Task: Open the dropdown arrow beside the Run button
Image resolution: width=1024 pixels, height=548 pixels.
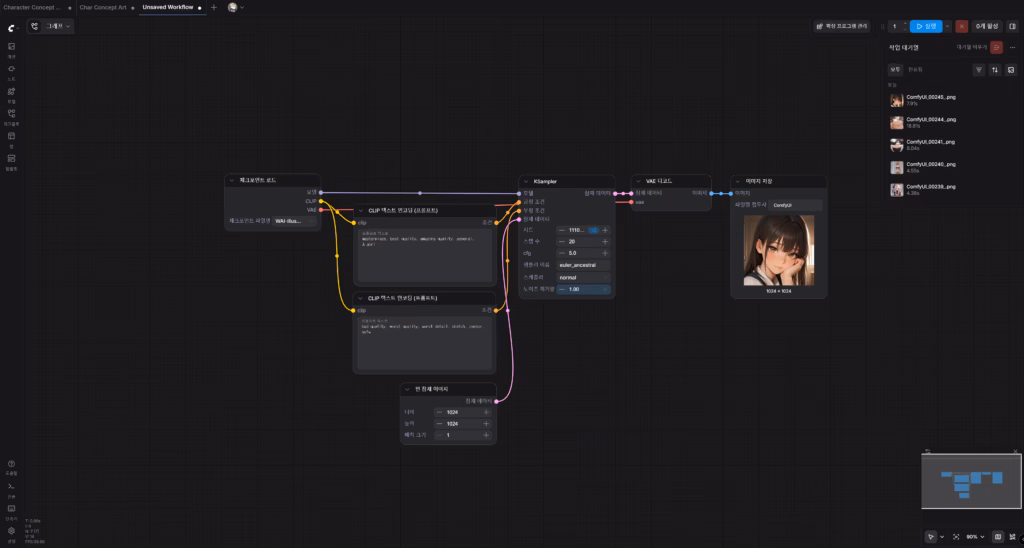Action: [x=947, y=26]
